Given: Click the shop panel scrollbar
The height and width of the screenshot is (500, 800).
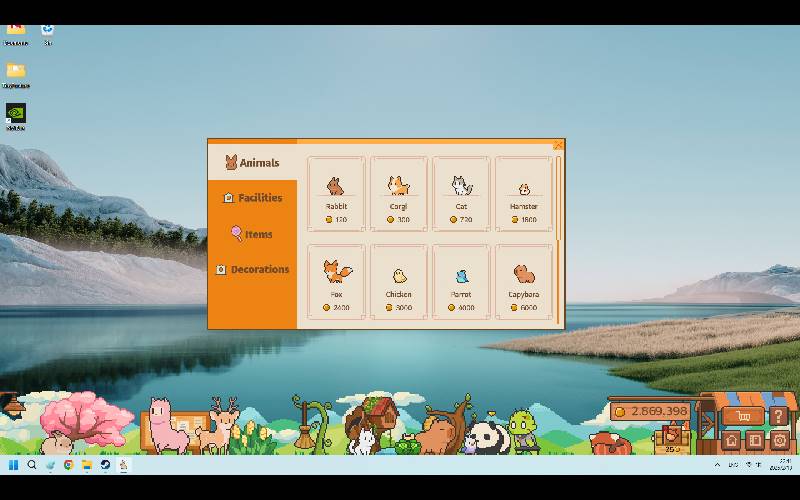Looking at the screenshot, I should (559, 200).
